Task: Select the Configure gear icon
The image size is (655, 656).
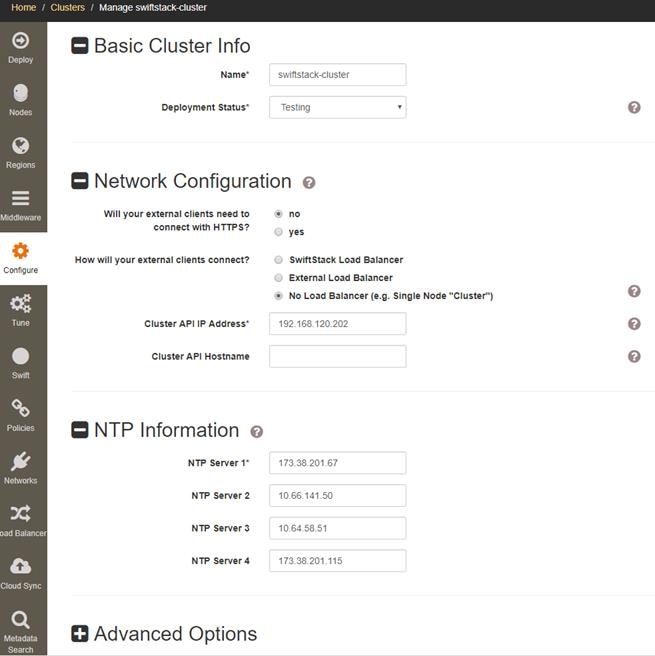Action: coord(20,251)
